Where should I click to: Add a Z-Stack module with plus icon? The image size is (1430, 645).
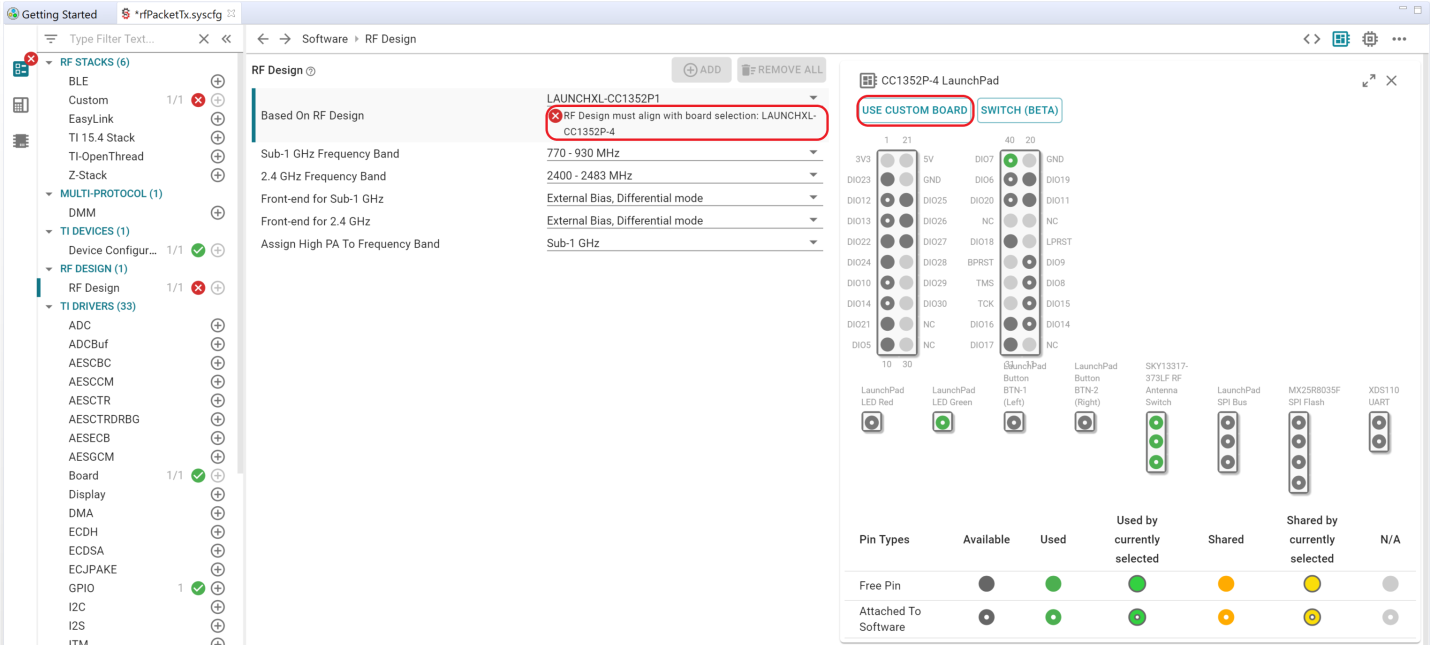click(x=217, y=175)
